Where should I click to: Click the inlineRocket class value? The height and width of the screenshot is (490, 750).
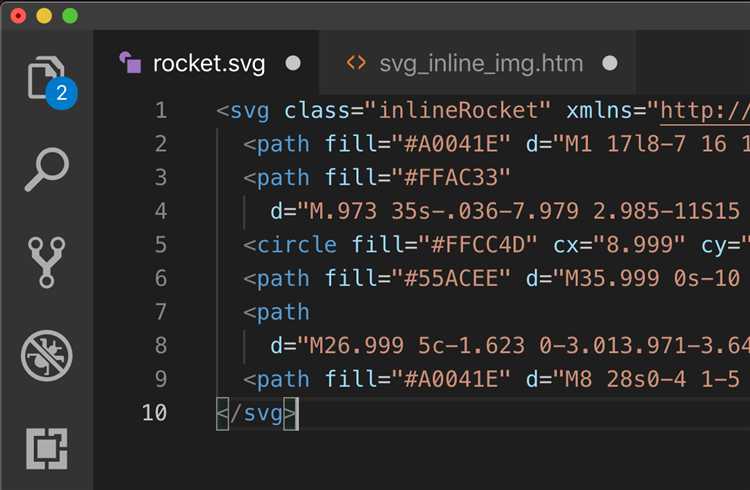pos(458,111)
